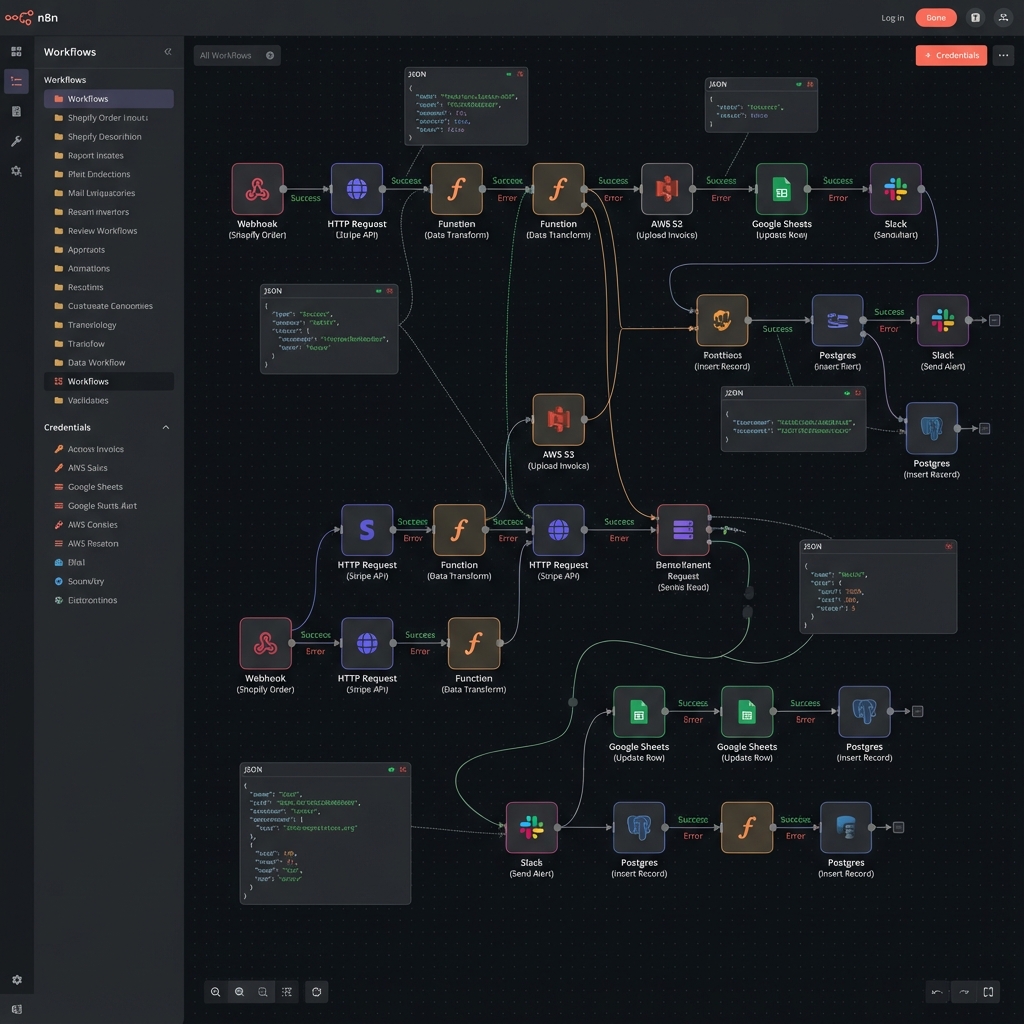
Task: Click the reset view icon in zoom toolbar
Action: pos(316,992)
